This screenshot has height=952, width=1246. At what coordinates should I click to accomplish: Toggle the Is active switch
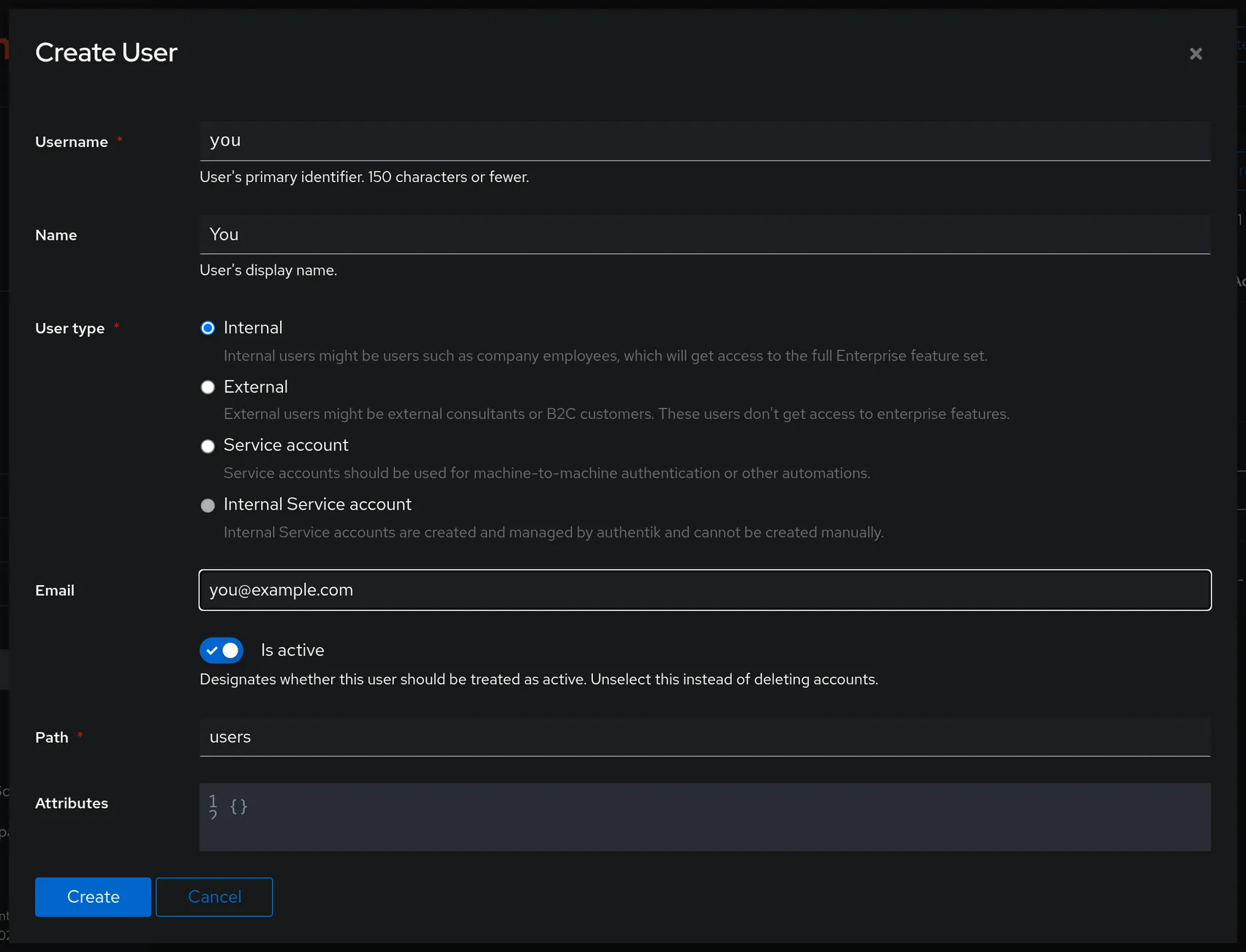[x=222, y=650]
